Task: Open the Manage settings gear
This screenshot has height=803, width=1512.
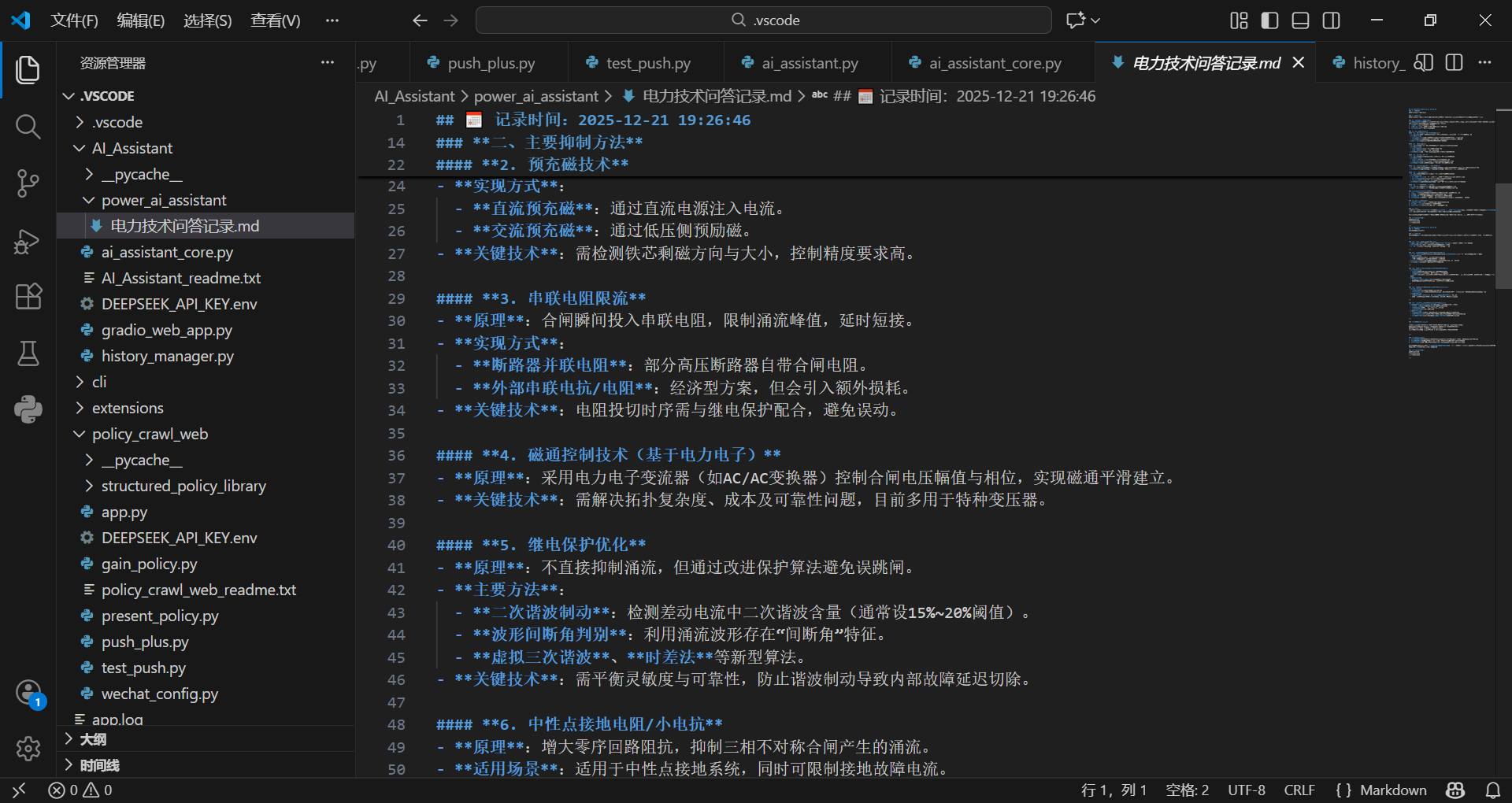Action: tap(28, 749)
